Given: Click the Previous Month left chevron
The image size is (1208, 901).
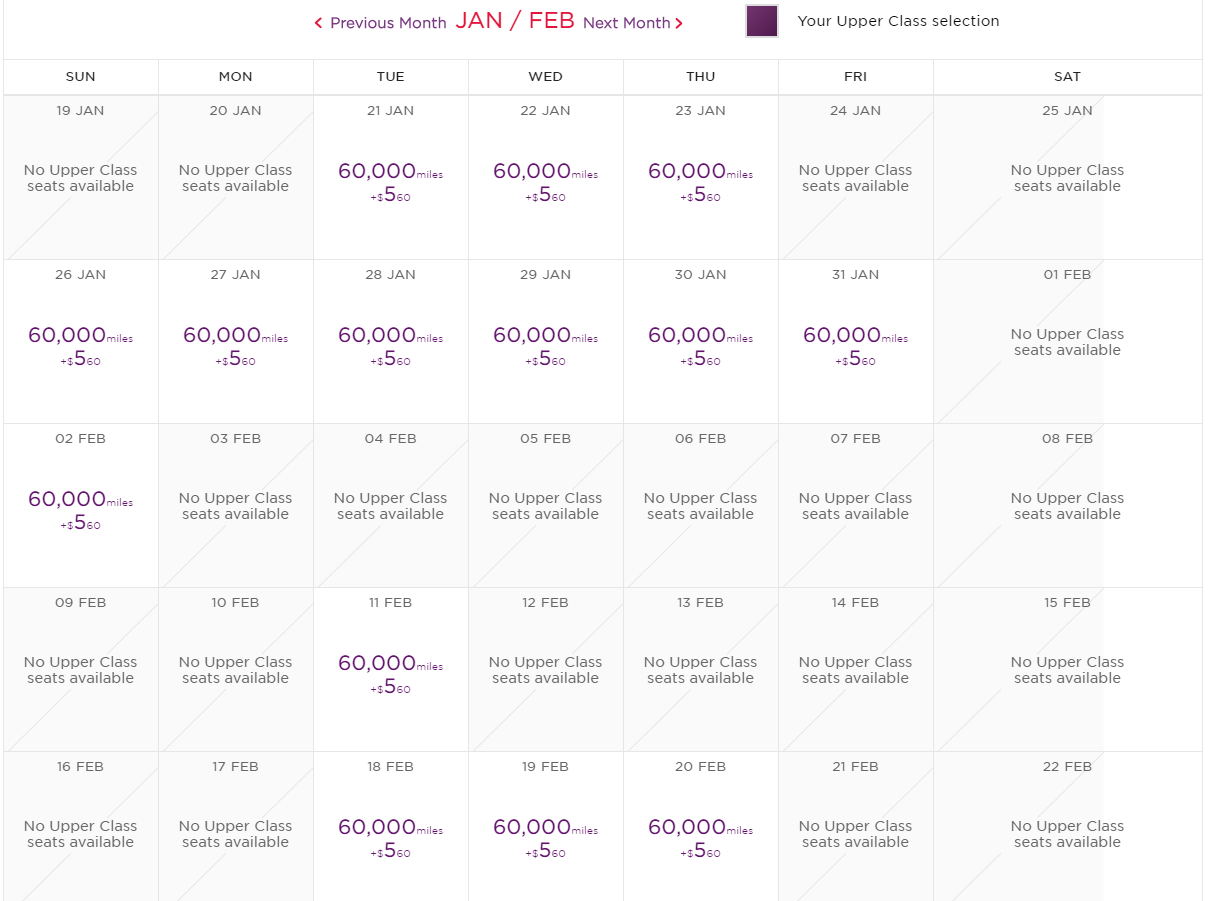Looking at the screenshot, I should [318, 23].
